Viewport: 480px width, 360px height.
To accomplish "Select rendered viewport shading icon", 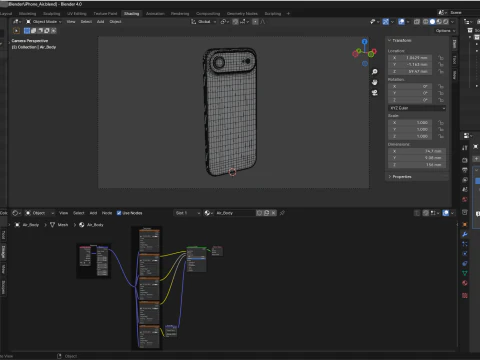I will click(446, 22).
